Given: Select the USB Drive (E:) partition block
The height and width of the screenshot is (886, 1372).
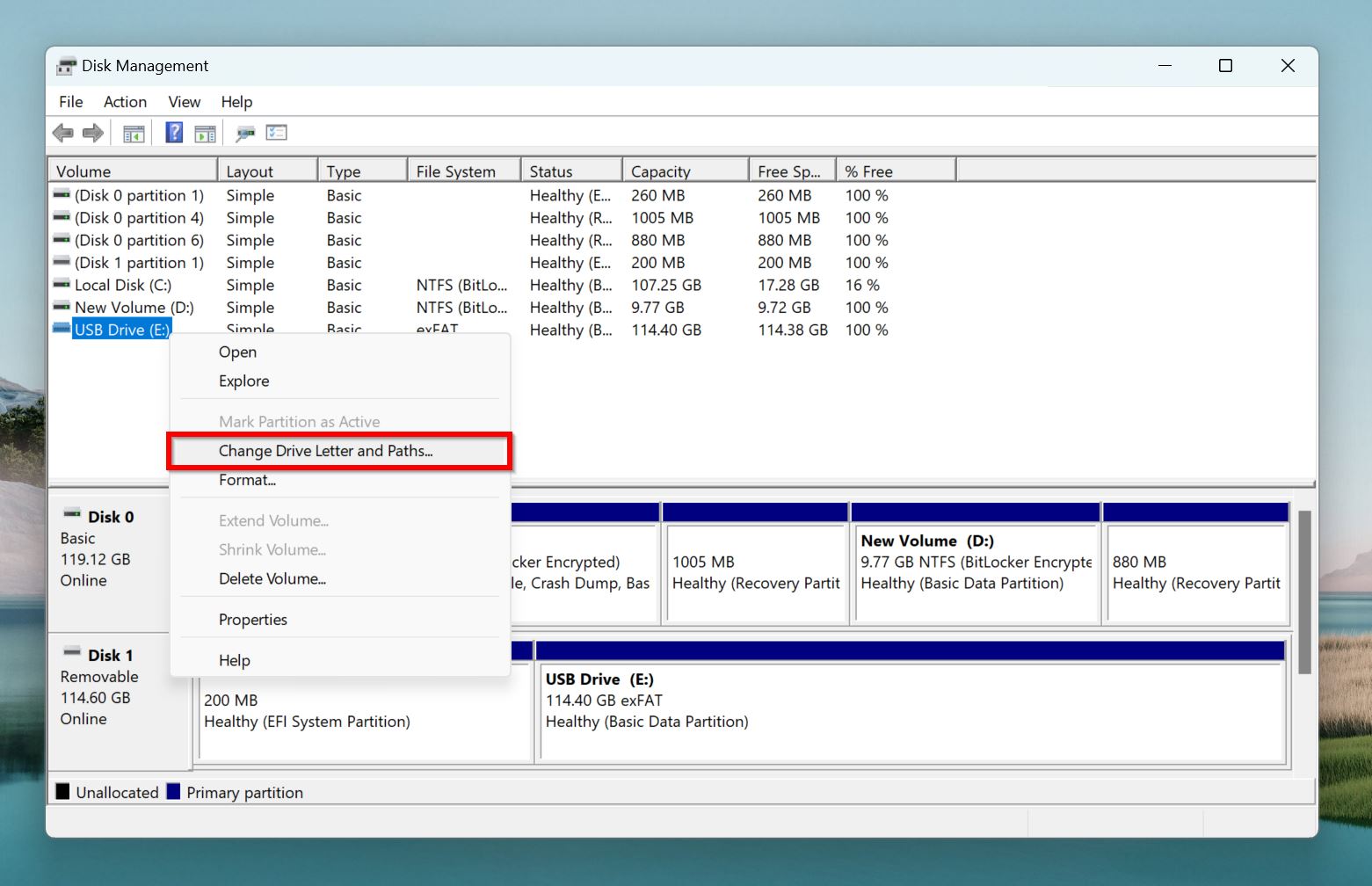Looking at the screenshot, I should point(911,701).
